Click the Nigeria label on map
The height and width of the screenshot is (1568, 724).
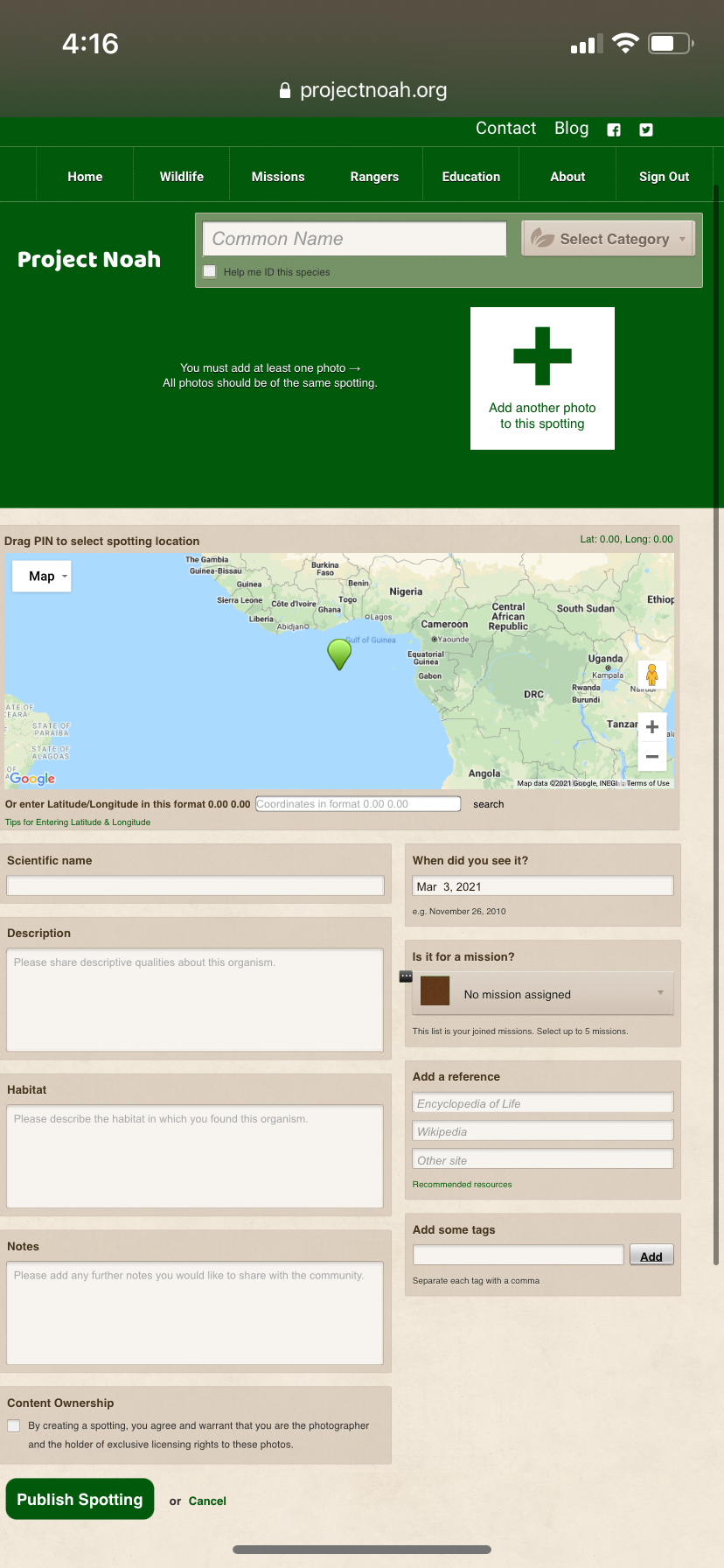[x=406, y=591]
